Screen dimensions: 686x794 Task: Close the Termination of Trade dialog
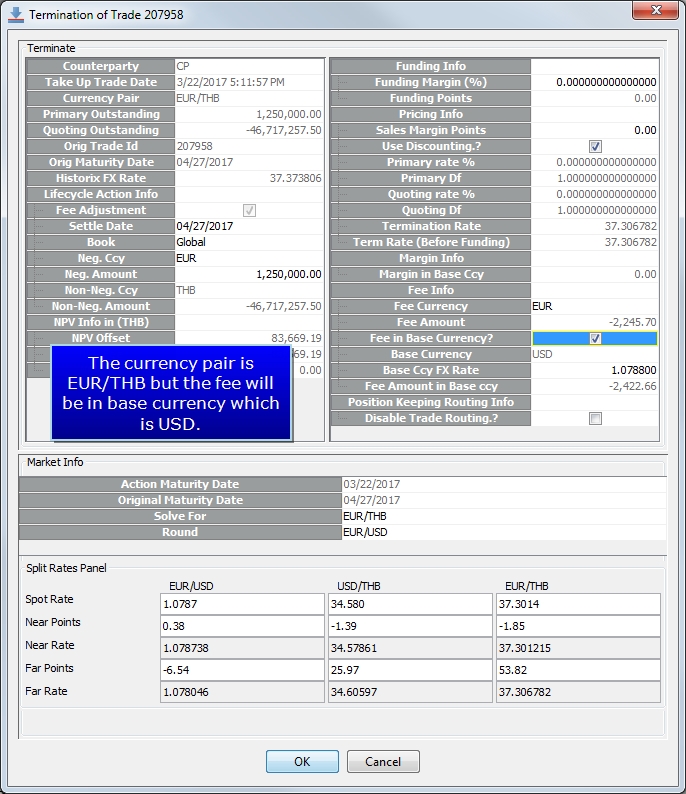pos(656,10)
